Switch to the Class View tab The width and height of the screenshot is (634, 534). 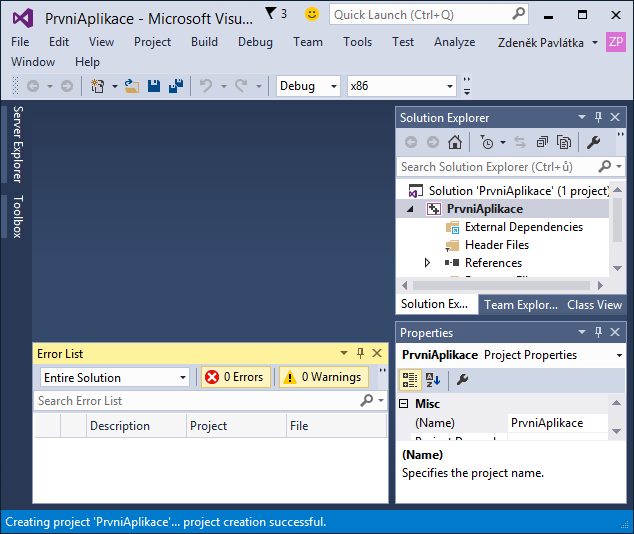(594, 305)
